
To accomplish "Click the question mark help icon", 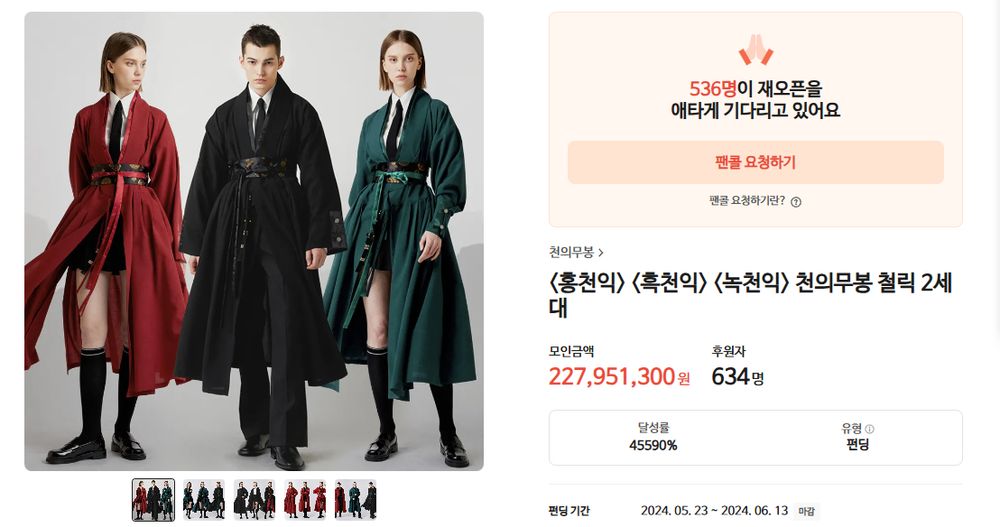I will (796, 202).
